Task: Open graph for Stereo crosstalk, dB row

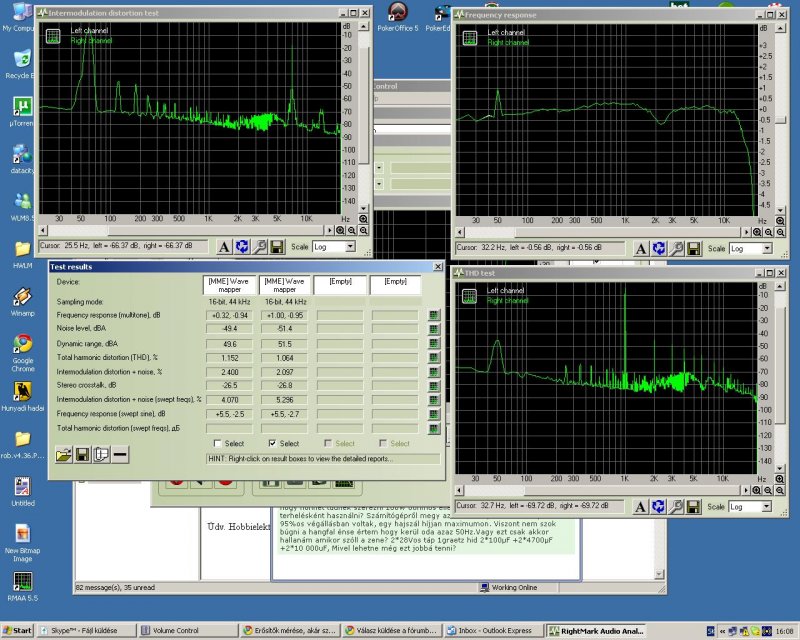Action: click(x=434, y=386)
